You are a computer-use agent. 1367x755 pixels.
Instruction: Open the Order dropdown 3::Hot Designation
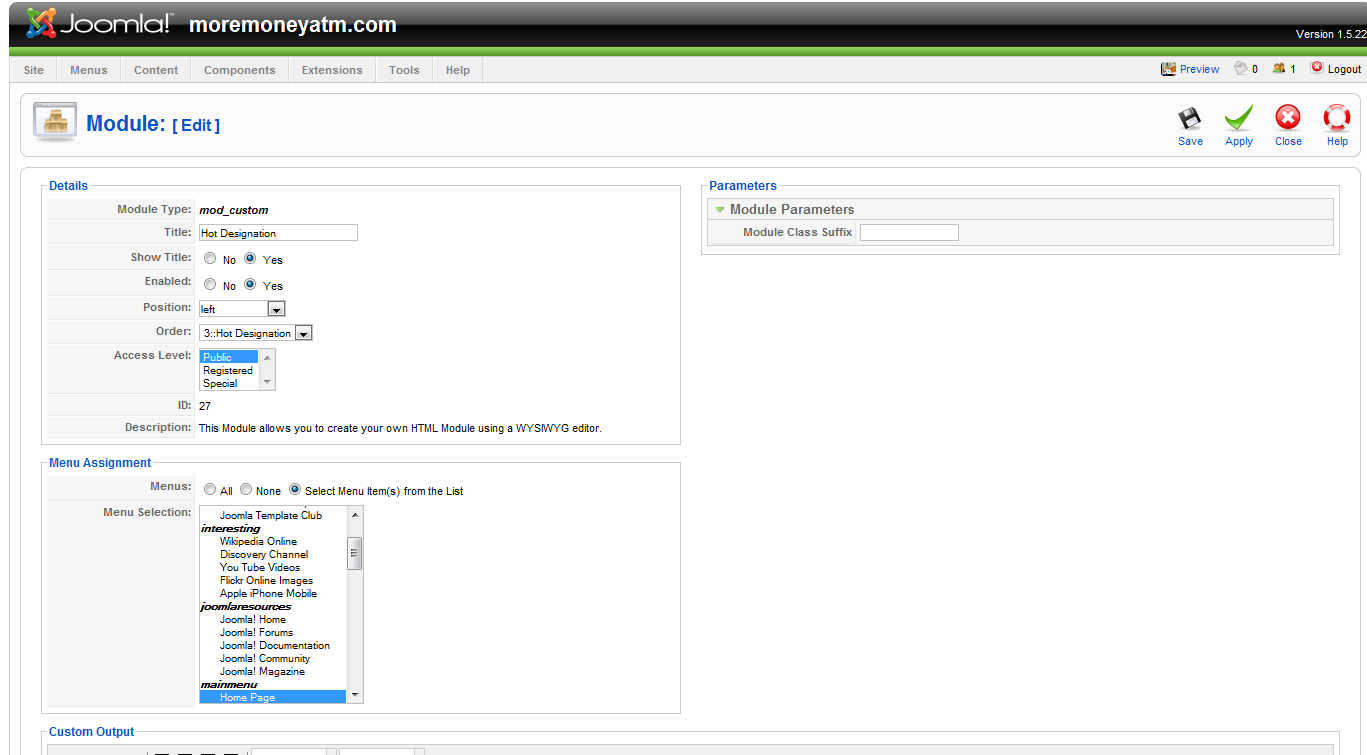coord(256,333)
